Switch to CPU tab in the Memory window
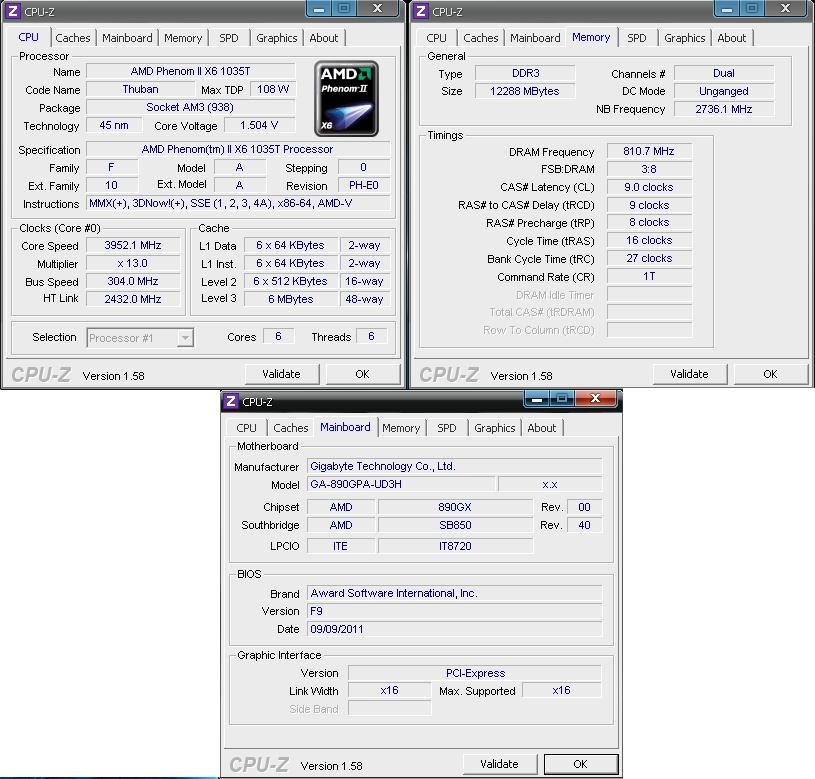 [436, 38]
